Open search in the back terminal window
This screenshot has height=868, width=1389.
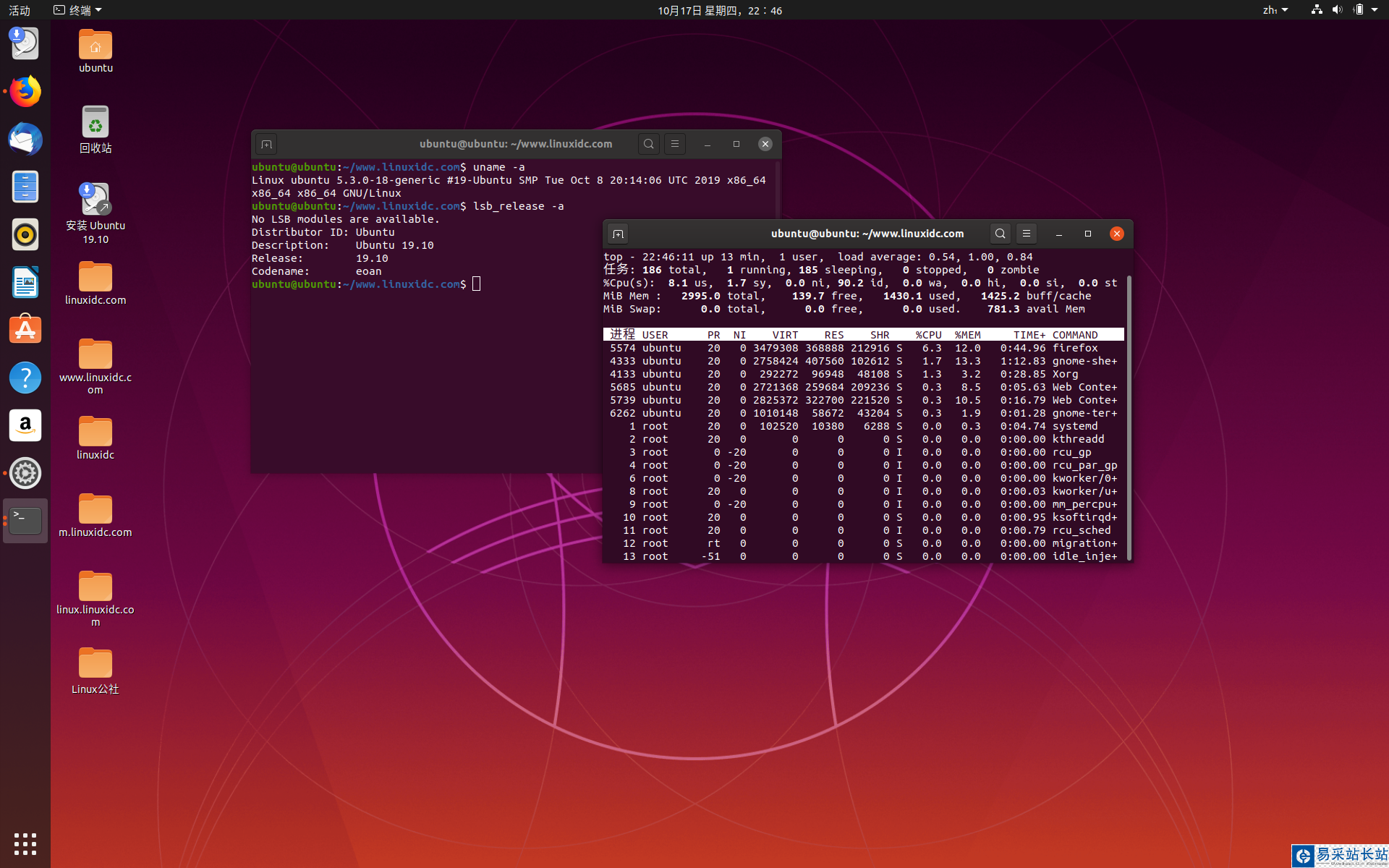point(649,144)
